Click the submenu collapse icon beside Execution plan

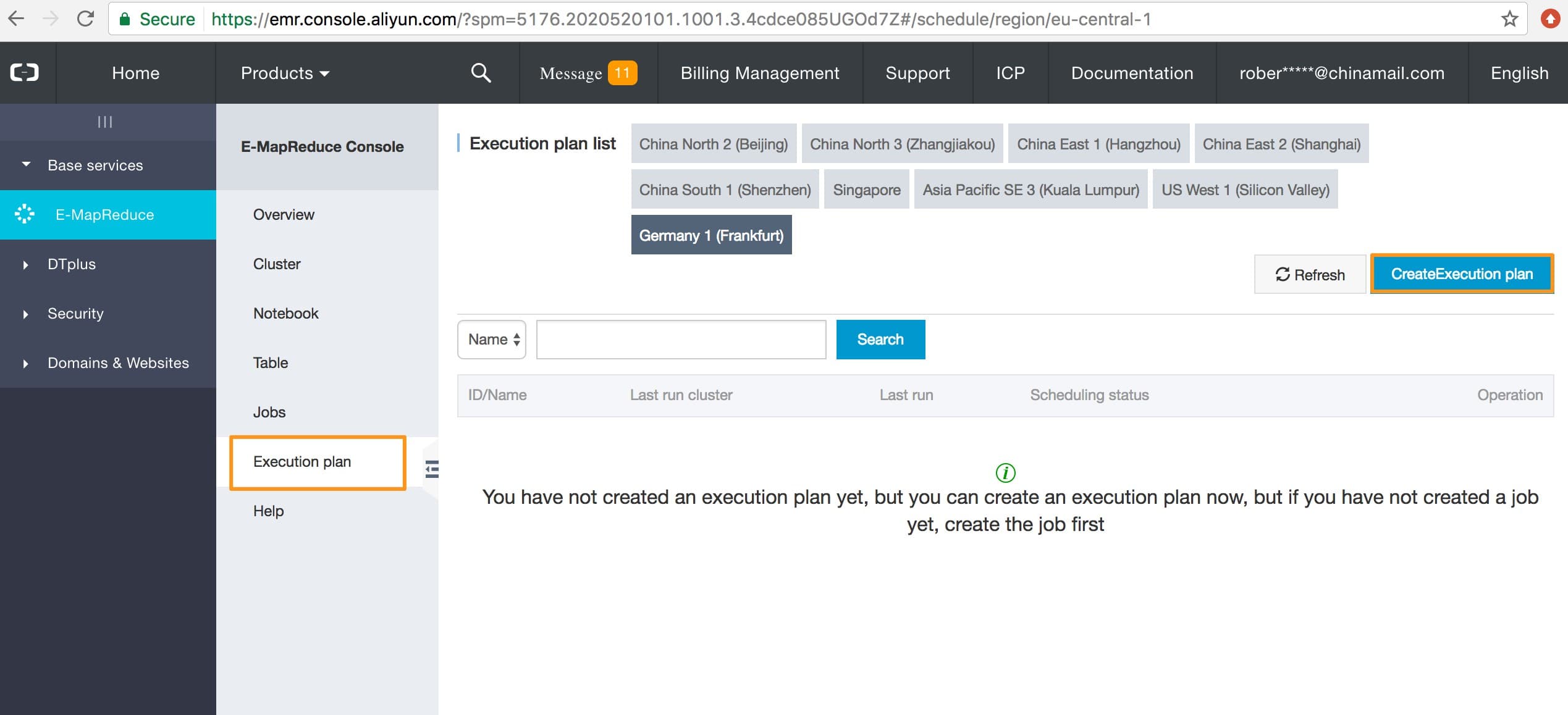pyautogui.click(x=432, y=469)
